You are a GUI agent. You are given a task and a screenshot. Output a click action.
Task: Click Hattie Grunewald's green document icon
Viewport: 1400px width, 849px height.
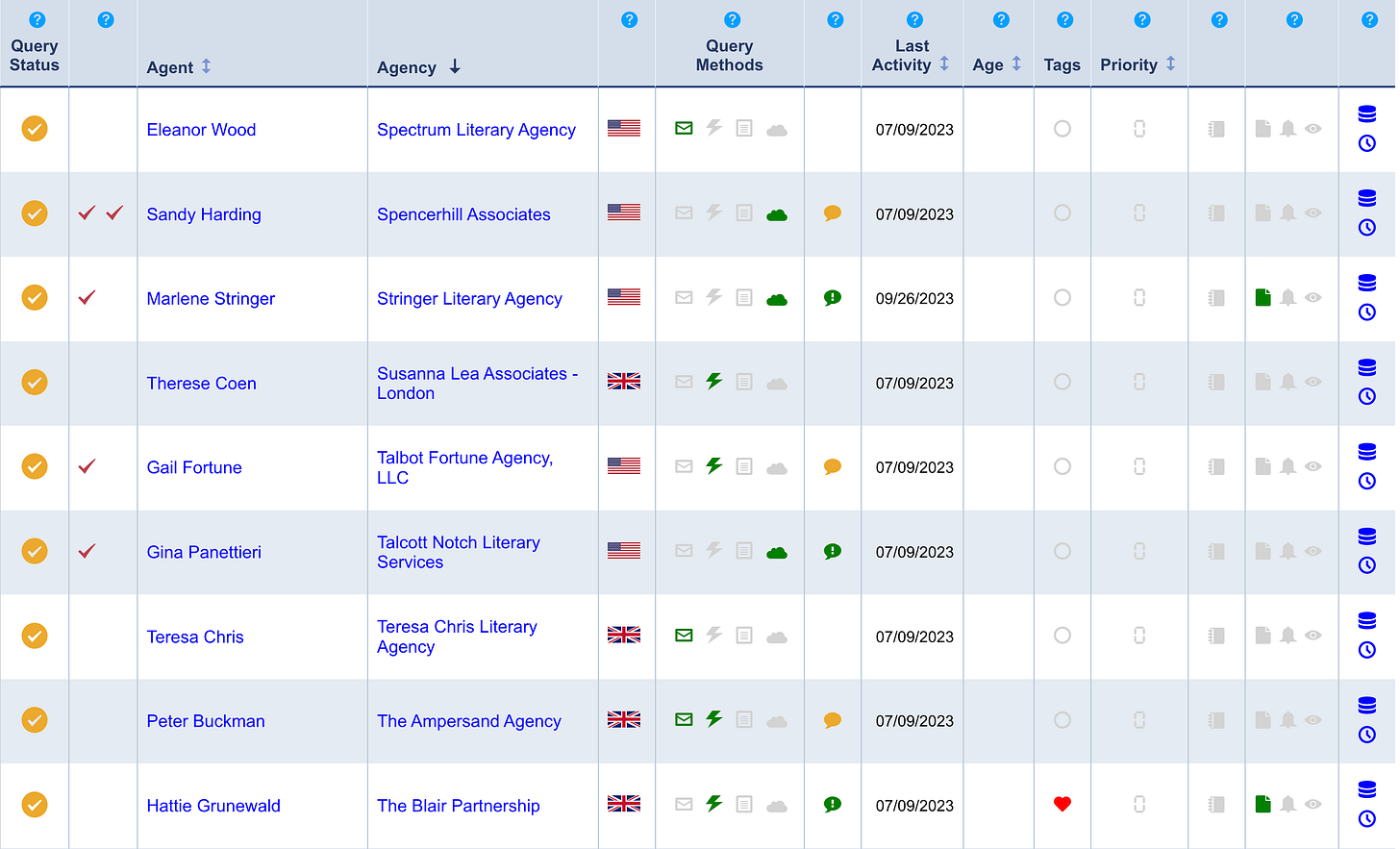[x=1263, y=804]
